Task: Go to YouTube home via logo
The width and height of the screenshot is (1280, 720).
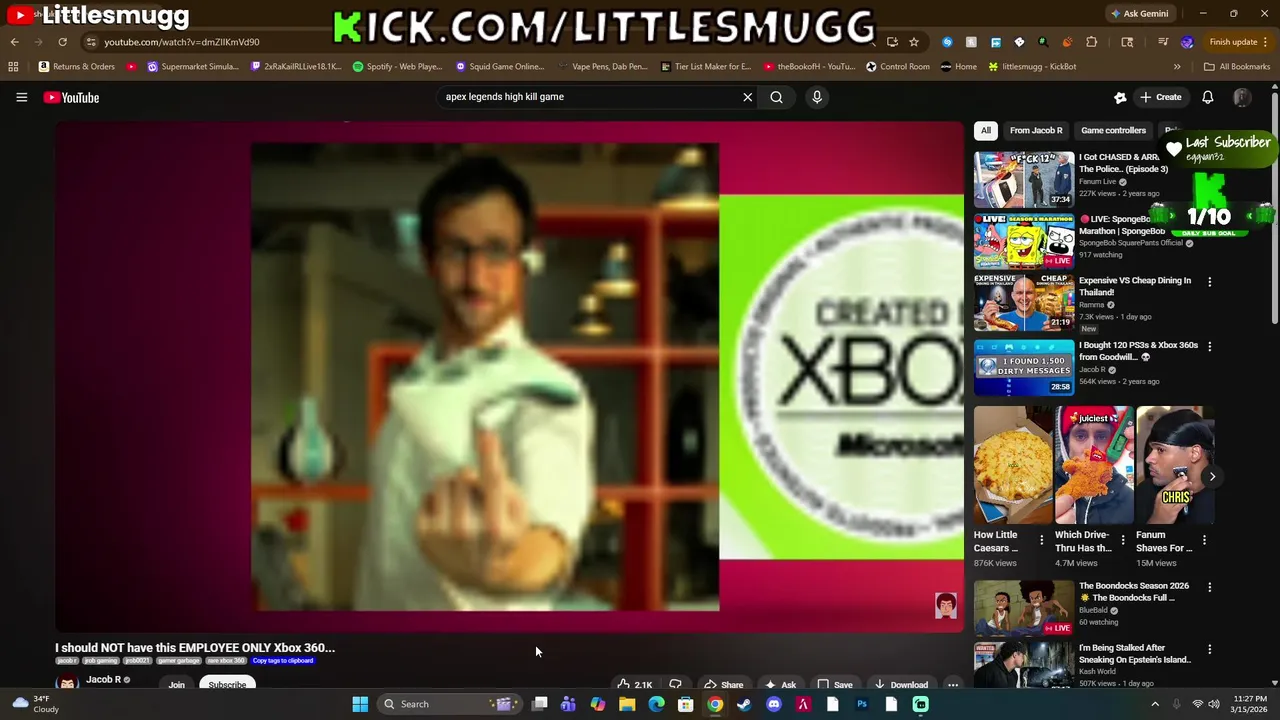Action: [x=71, y=97]
